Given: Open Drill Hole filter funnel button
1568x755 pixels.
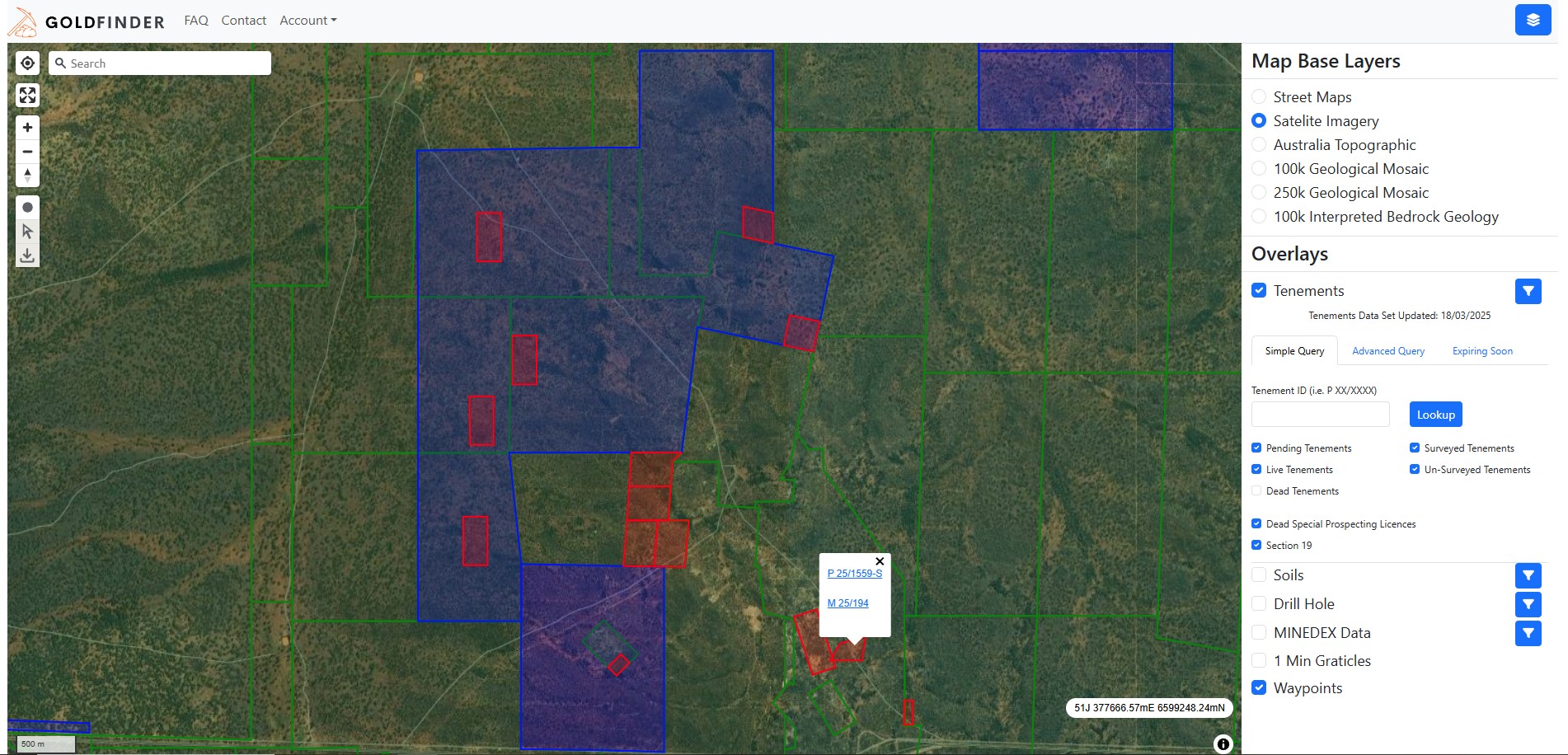Looking at the screenshot, I should (1528, 604).
